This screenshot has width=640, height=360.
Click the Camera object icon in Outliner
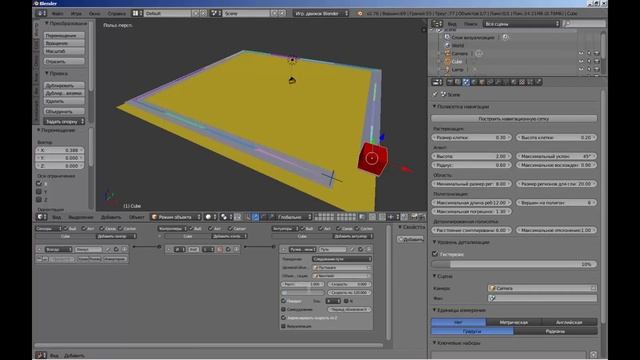(447, 53)
